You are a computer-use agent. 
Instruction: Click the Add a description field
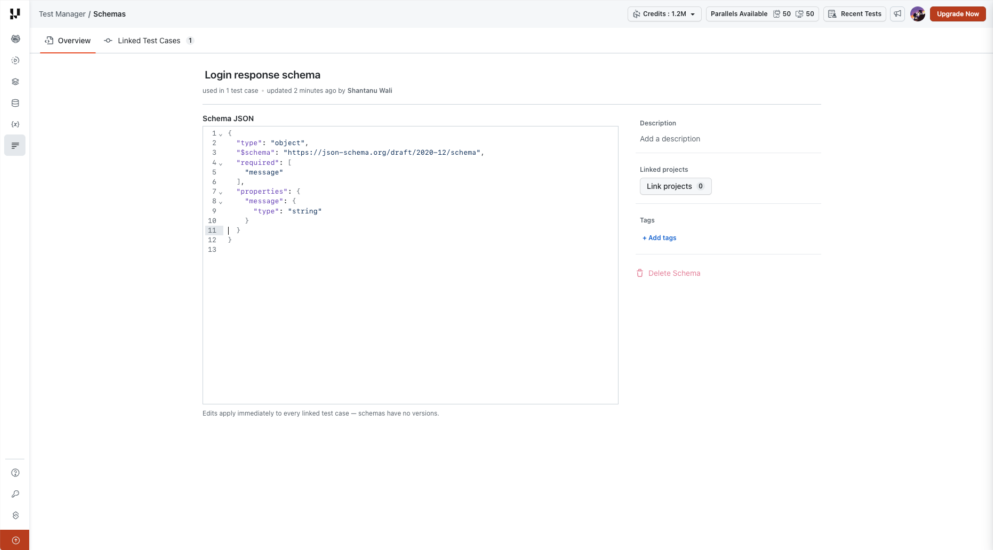[669, 139]
